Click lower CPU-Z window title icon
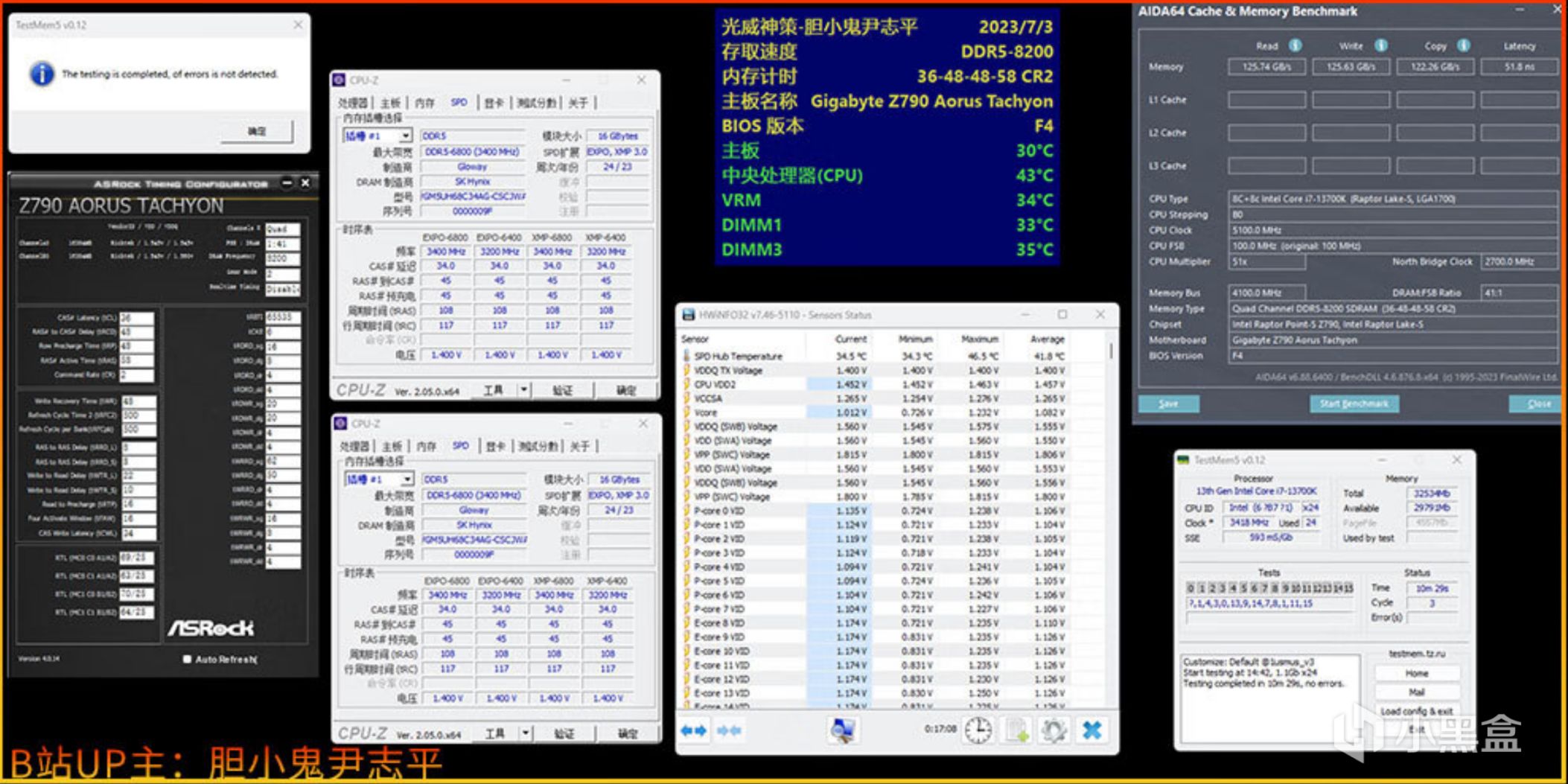 [340, 423]
